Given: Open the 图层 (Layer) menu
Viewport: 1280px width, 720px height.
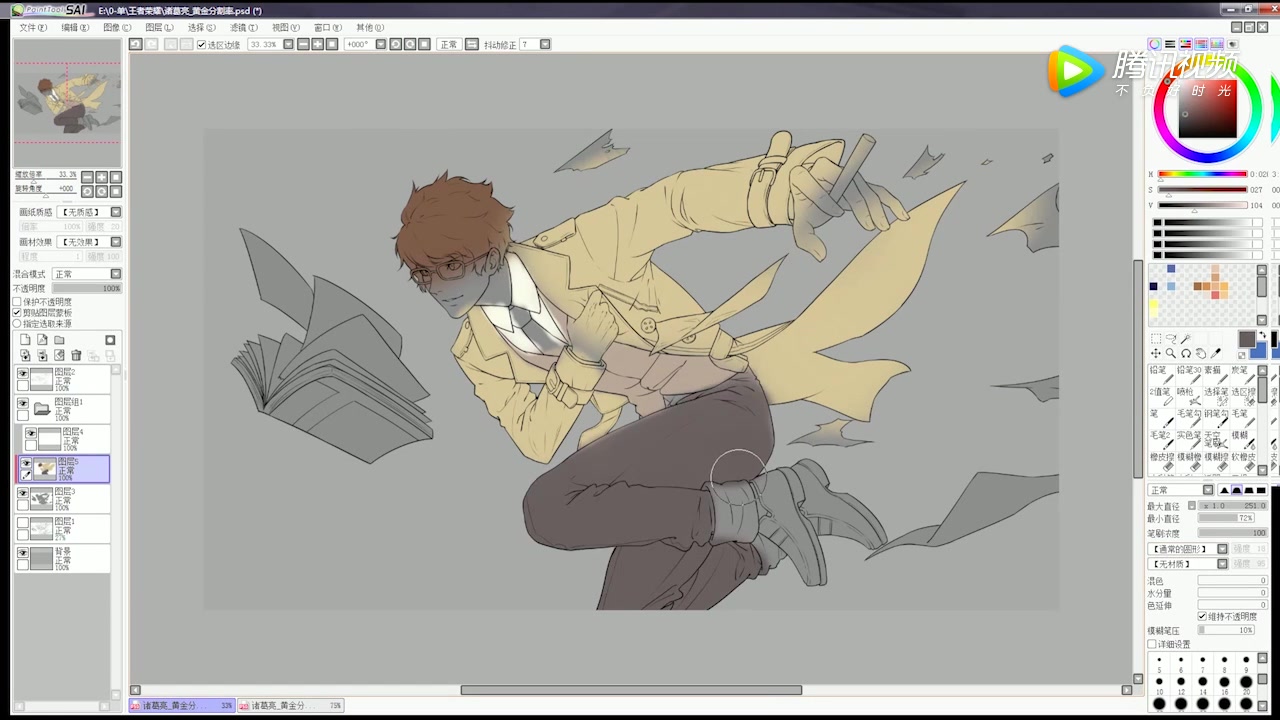Looking at the screenshot, I should (x=159, y=27).
